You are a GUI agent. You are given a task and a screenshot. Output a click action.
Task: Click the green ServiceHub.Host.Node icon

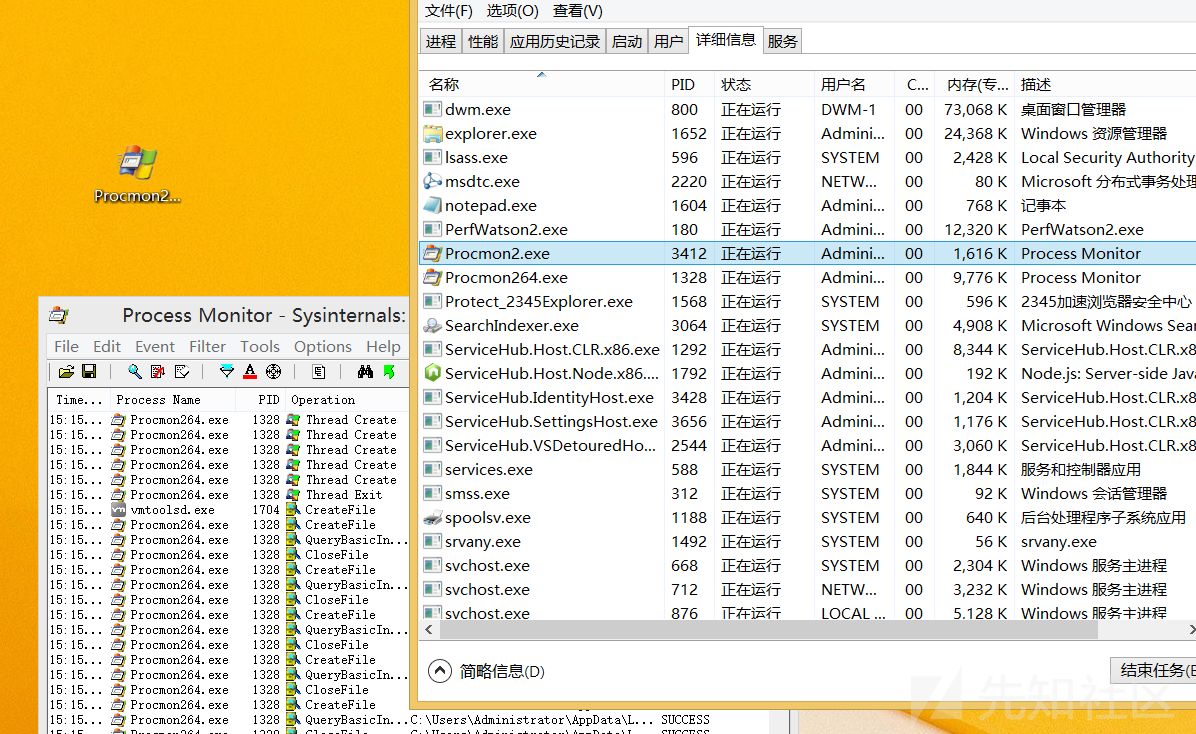coord(432,373)
